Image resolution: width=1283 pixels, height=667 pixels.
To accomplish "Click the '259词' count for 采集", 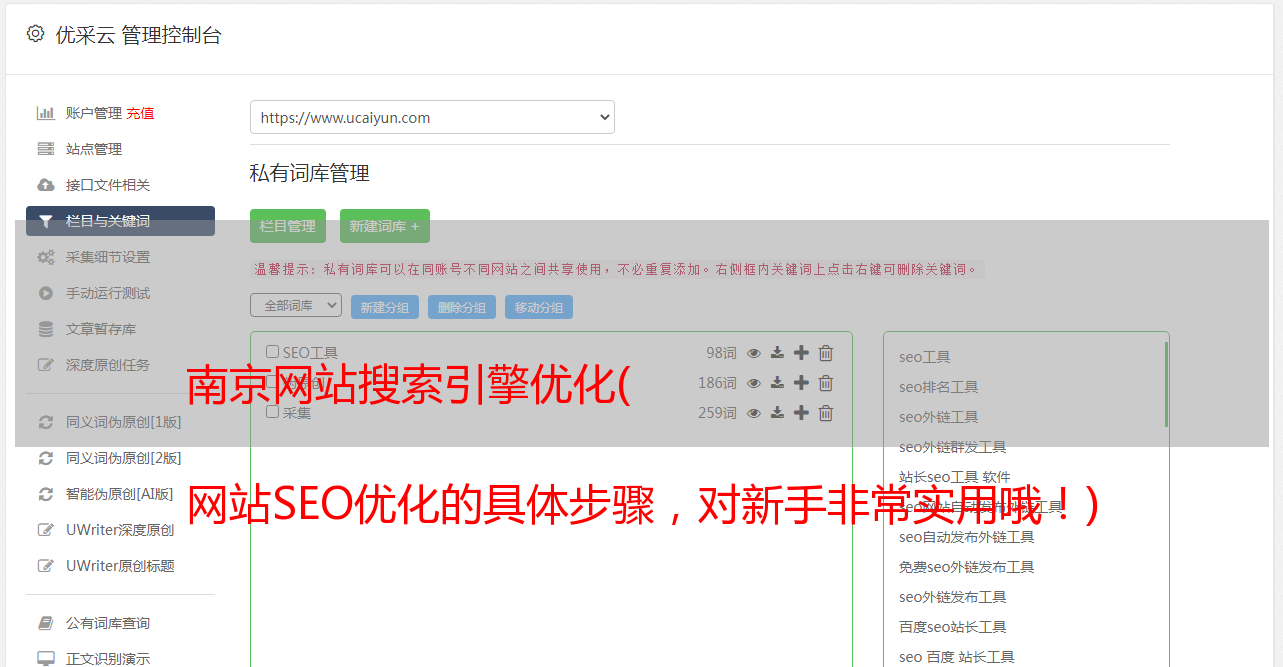I will 717,413.
